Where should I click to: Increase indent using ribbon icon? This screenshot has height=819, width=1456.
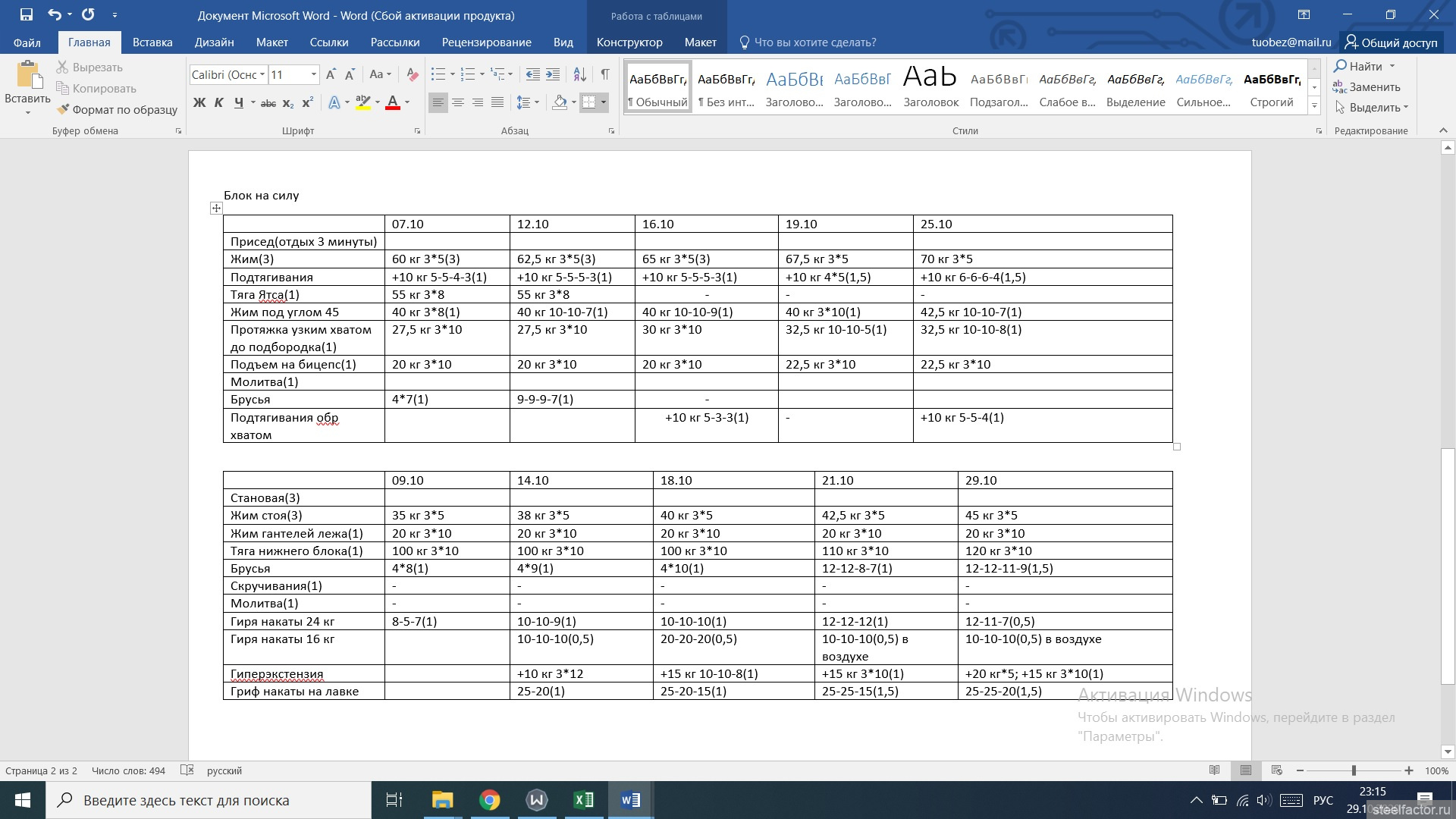pos(553,74)
